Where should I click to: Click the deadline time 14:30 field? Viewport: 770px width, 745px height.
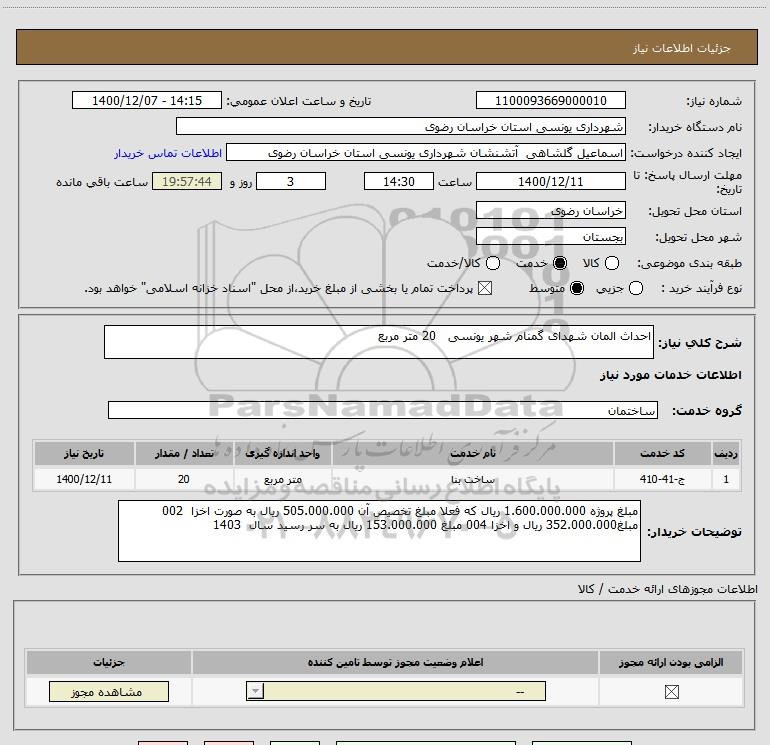click(399, 181)
